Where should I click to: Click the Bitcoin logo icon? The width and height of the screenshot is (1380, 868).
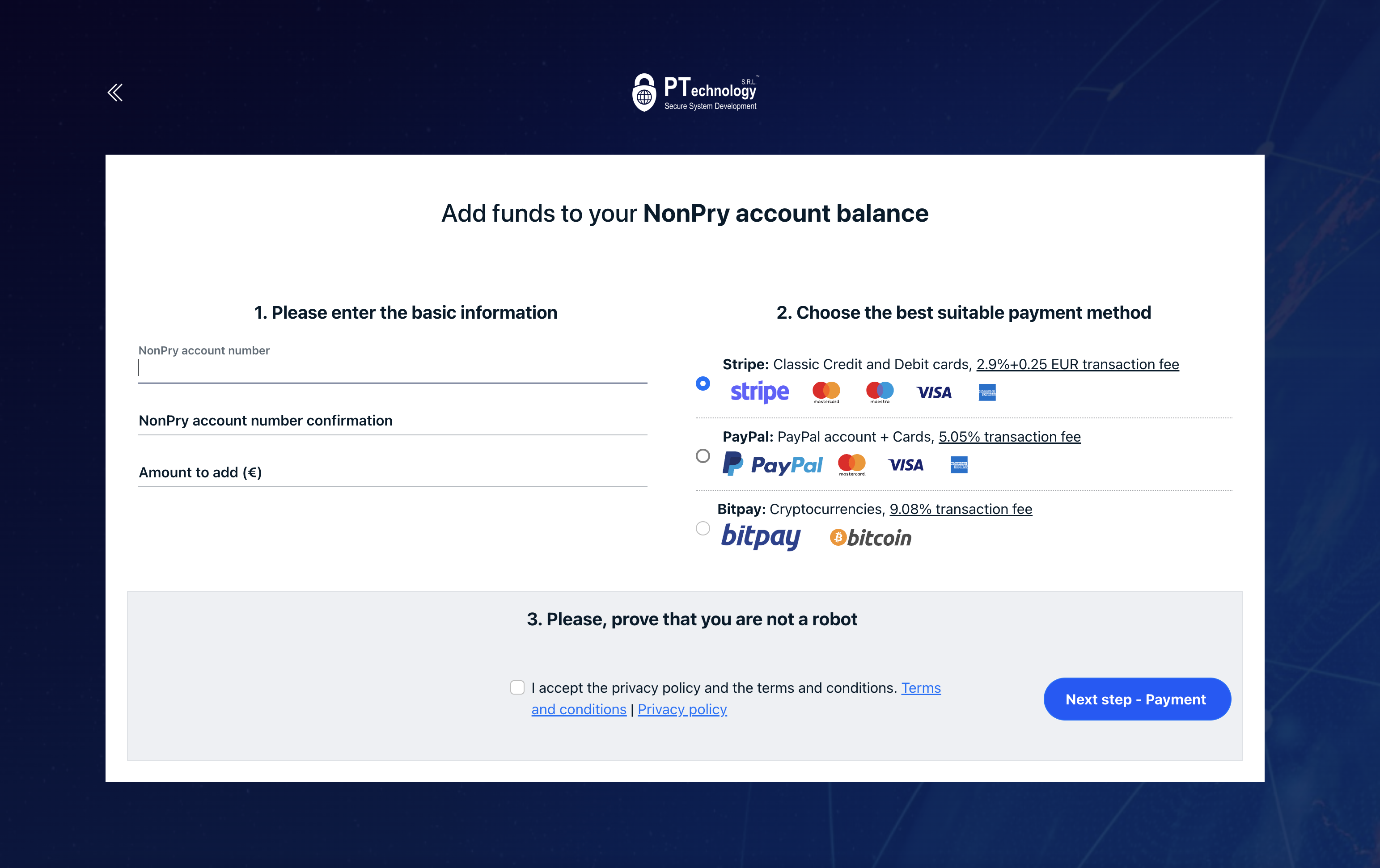(871, 537)
